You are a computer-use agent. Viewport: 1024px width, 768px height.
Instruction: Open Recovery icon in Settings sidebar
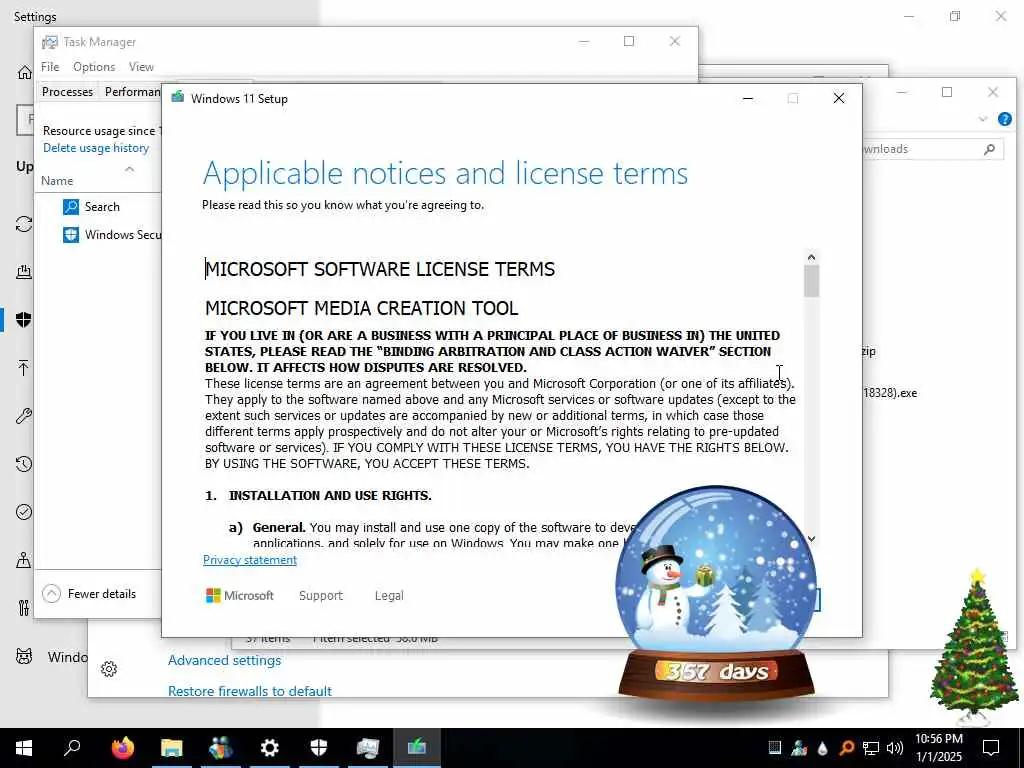pyautogui.click(x=24, y=464)
